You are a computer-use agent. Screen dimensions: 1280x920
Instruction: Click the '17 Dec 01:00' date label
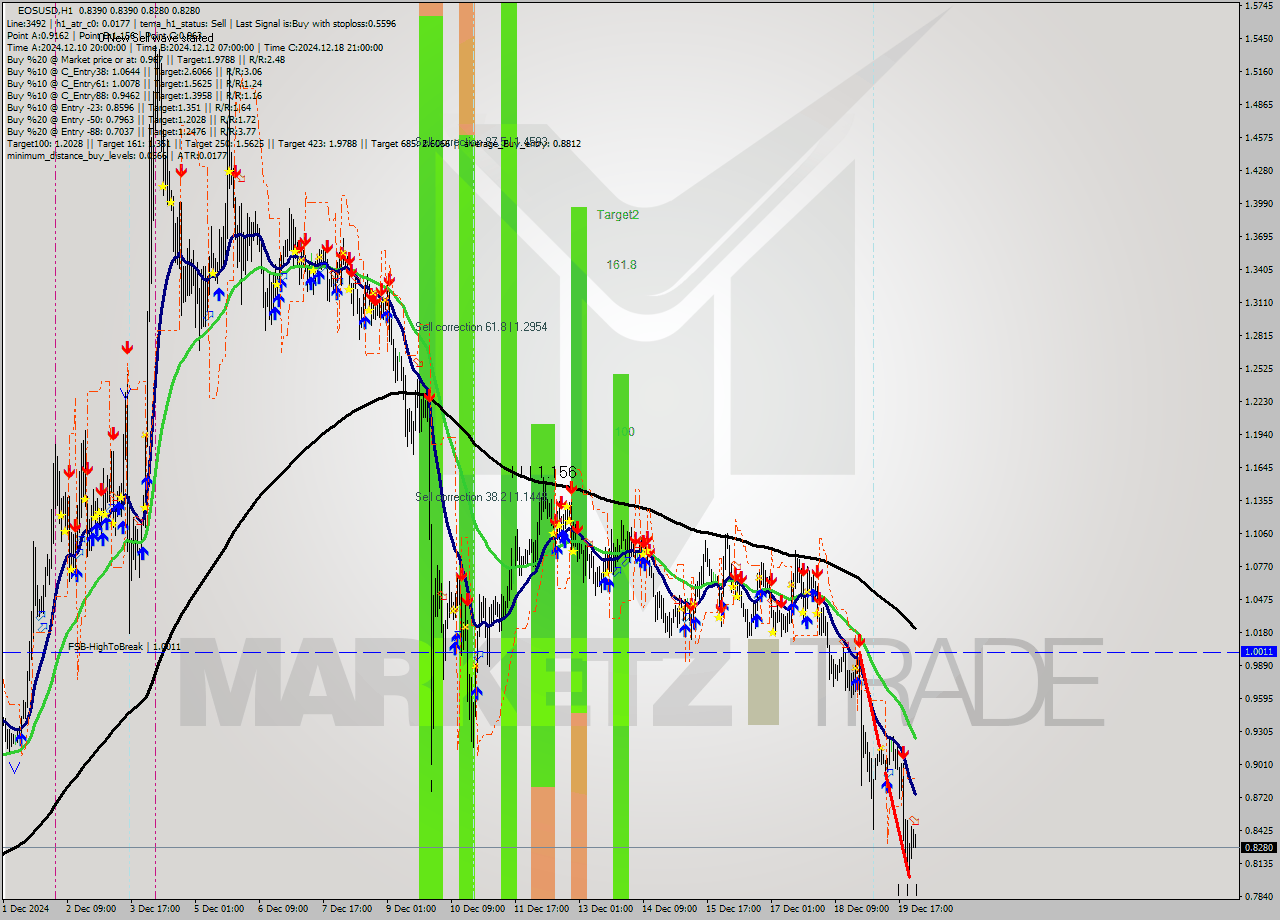click(x=800, y=909)
